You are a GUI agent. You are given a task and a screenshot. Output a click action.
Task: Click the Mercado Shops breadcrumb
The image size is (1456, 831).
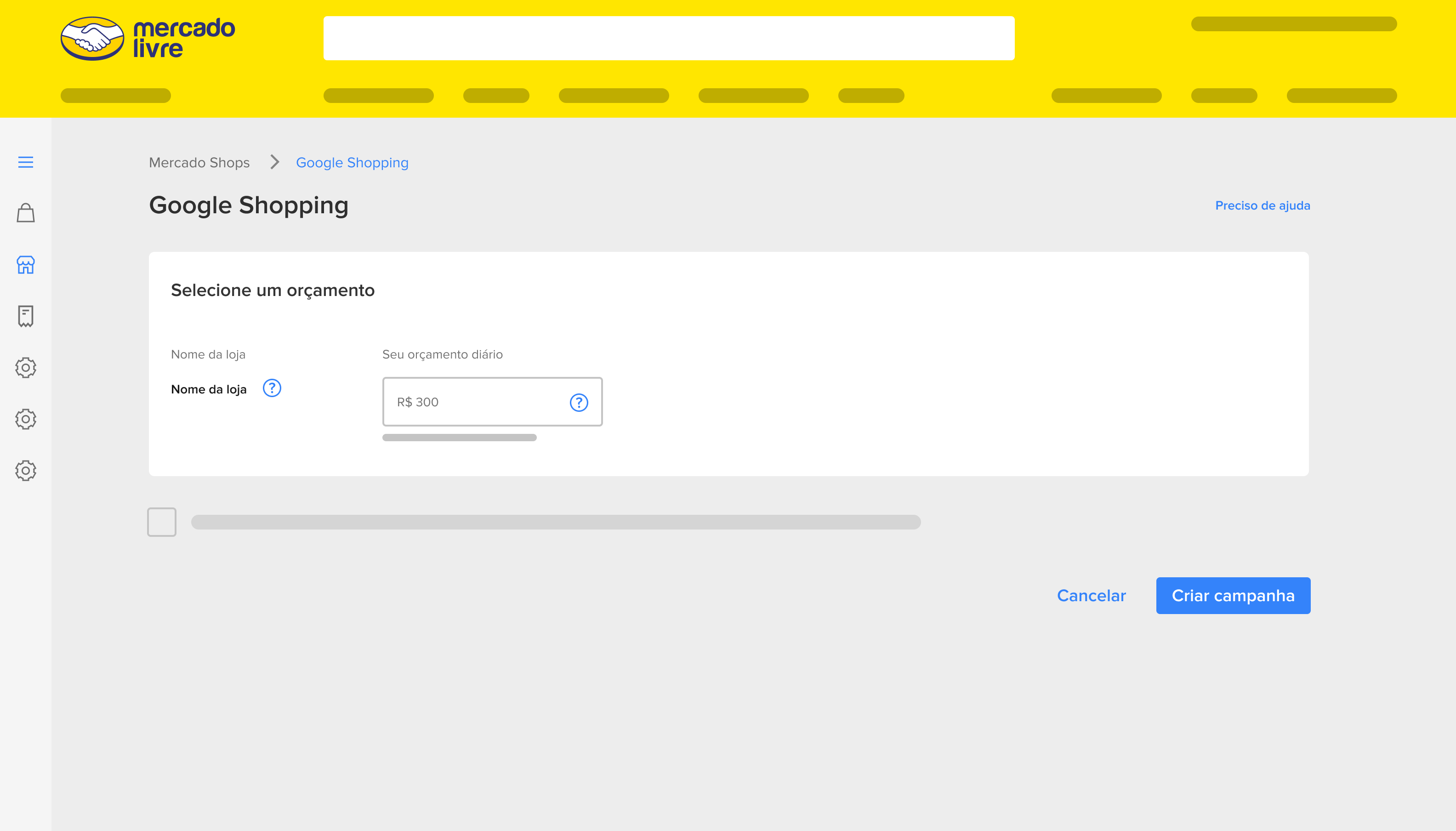[x=199, y=163]
